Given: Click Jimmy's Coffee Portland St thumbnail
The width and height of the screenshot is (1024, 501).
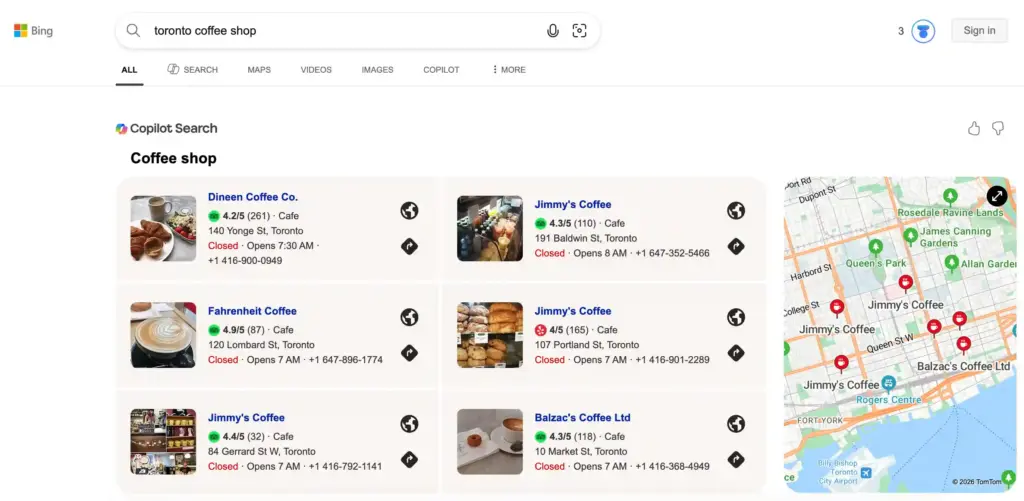Looking at the screenshot, I should point(490,335).
